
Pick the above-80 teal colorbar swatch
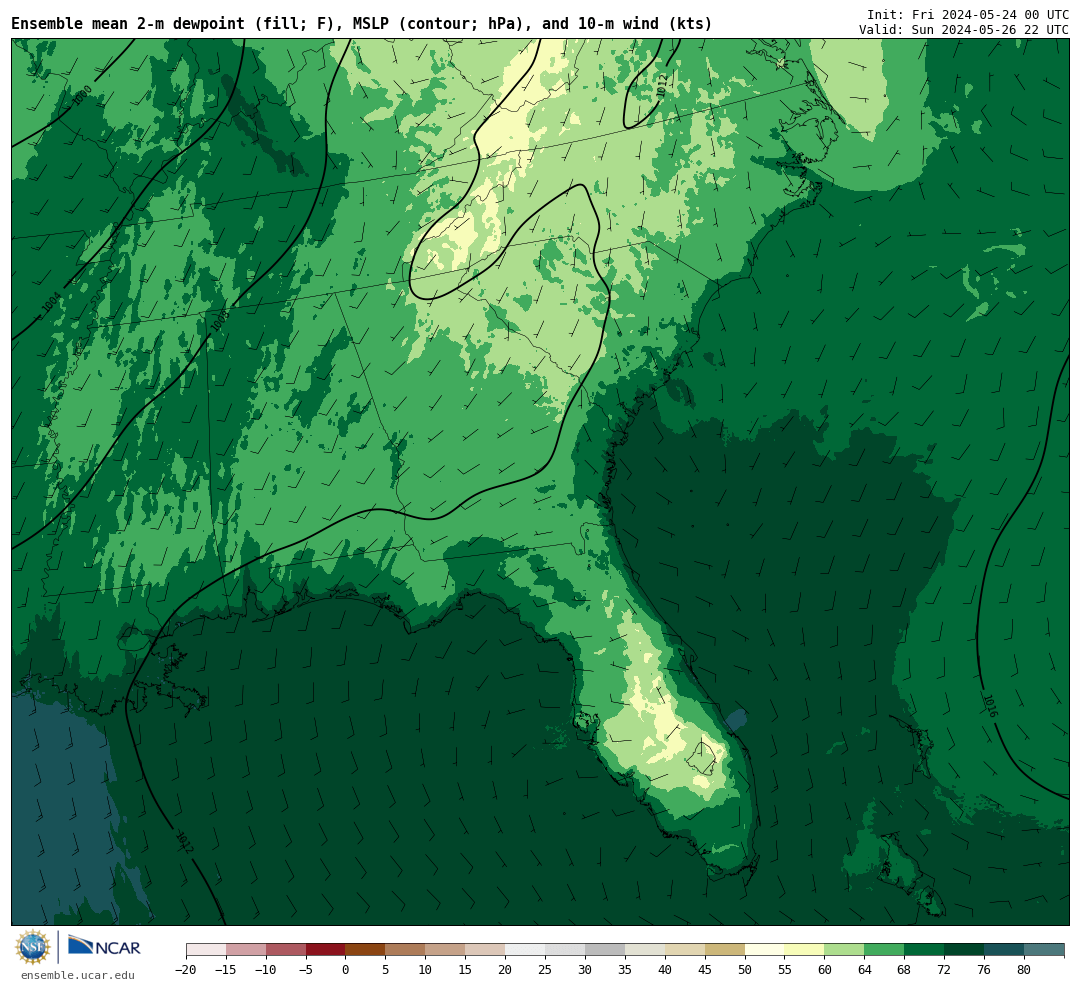point(1045,950)
